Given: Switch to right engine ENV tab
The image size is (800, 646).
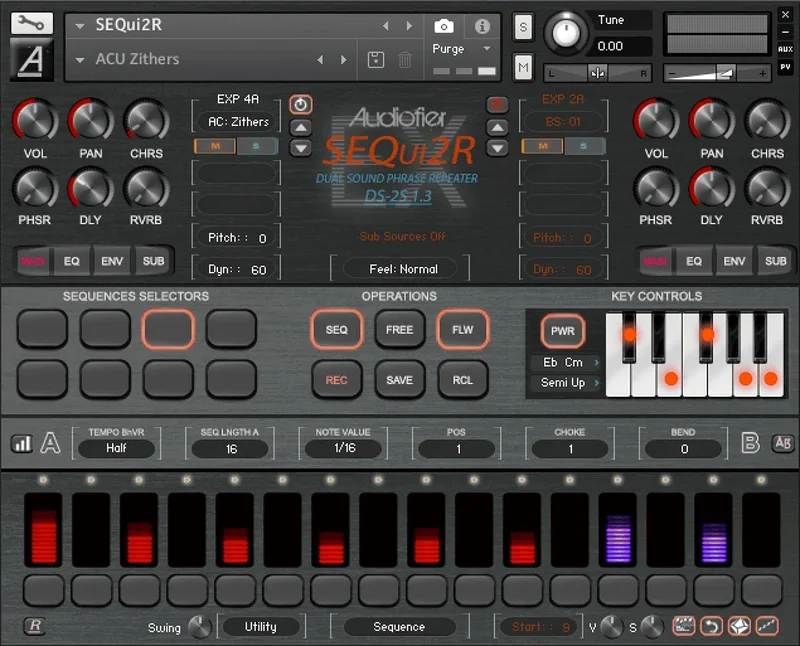Looking at the screenshot, I should coord(735,261).
